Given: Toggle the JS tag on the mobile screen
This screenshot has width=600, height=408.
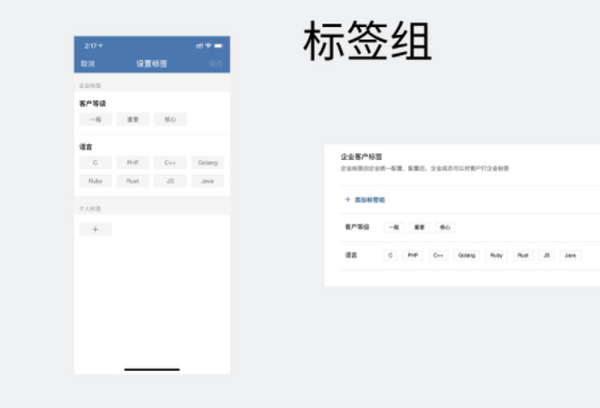Looking at the screenshot, I should pos(170,181).
